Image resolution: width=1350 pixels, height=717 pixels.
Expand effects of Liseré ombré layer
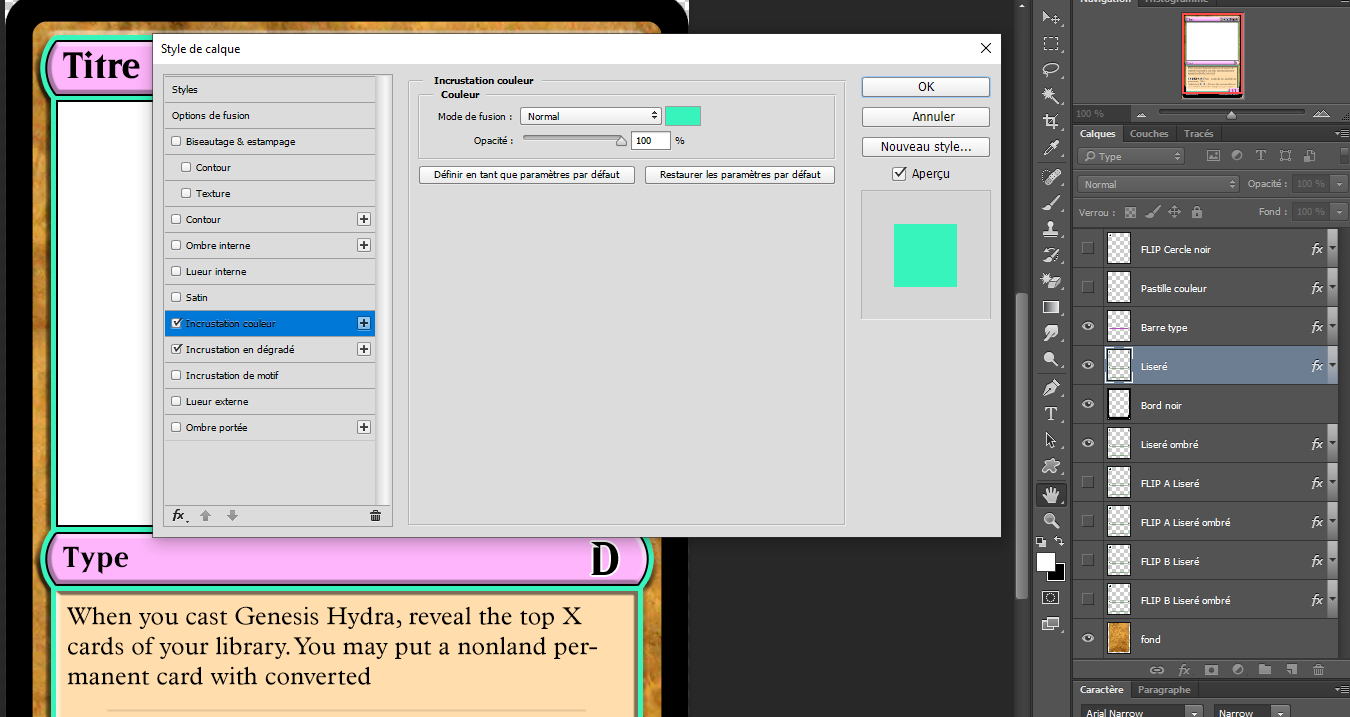(x=1332, y=445)
